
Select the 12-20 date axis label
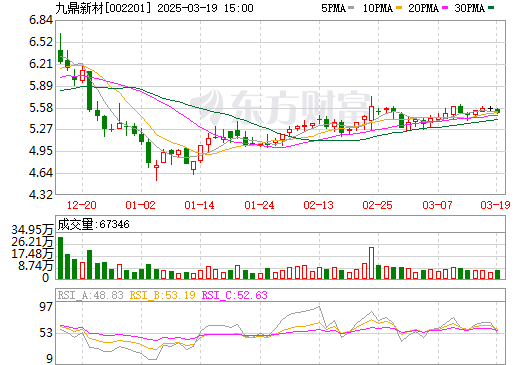[82, 205]
